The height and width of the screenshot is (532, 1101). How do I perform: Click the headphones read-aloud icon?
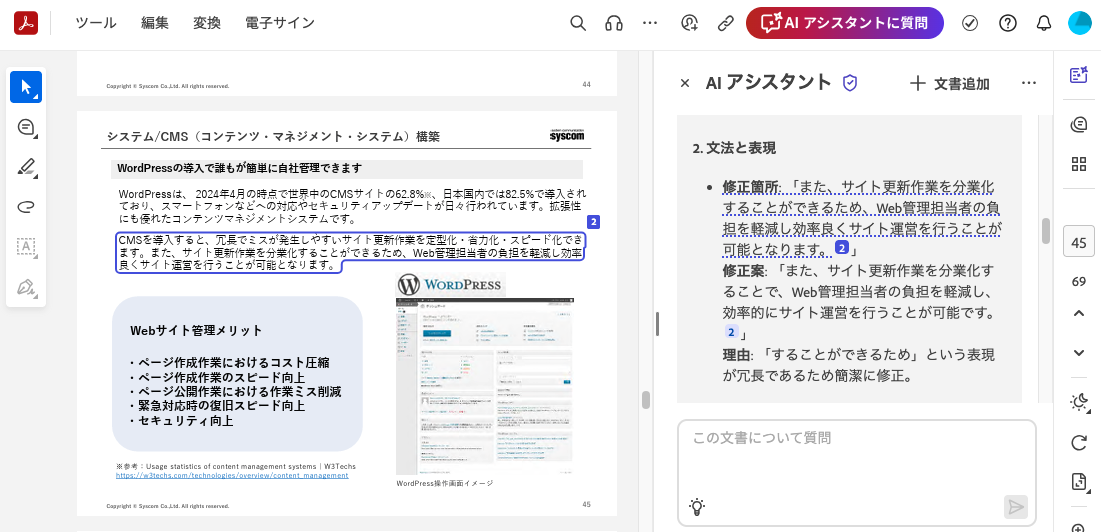click(x=614, y=23)
